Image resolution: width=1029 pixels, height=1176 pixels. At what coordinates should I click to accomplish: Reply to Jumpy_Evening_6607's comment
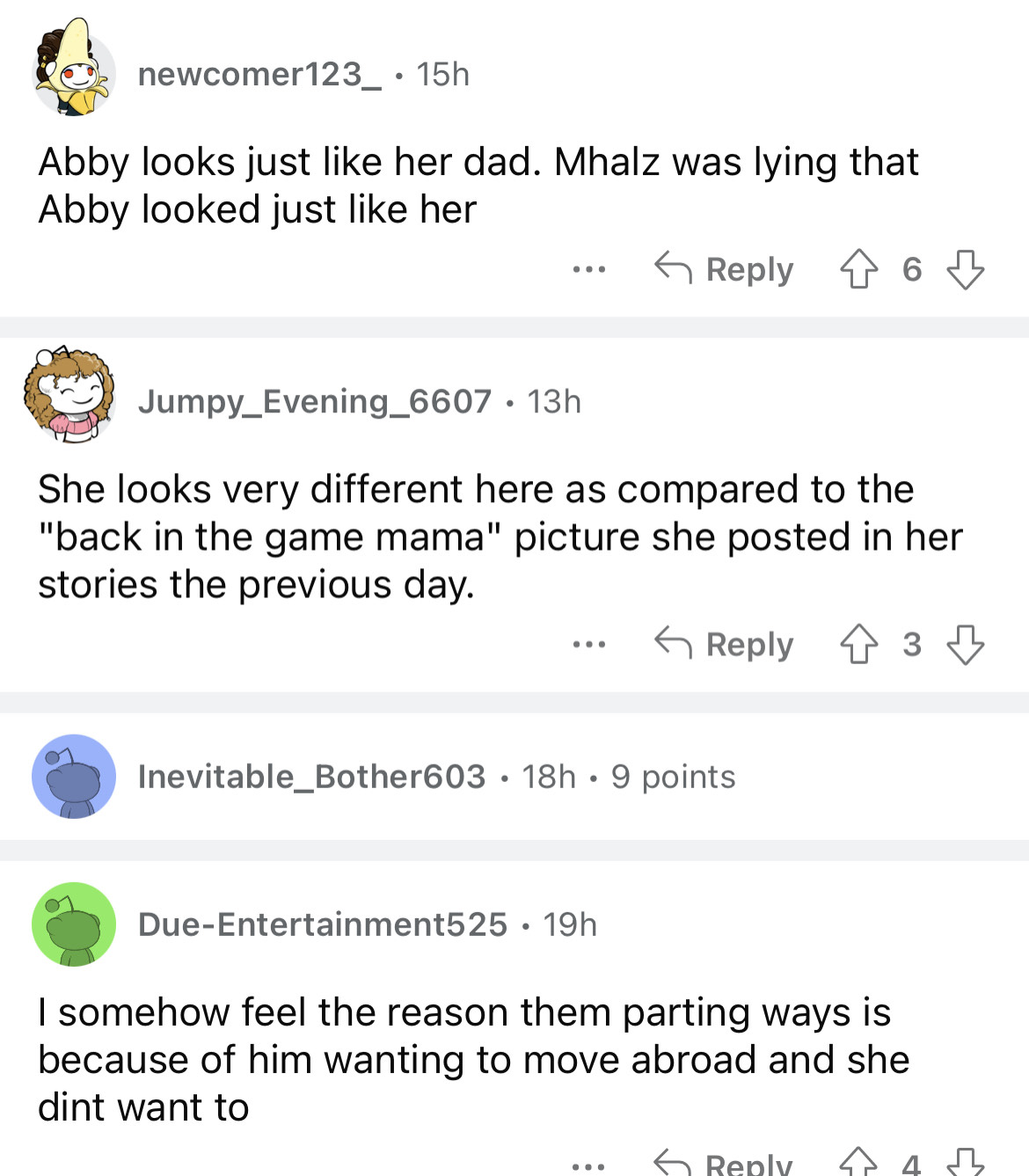725,645
